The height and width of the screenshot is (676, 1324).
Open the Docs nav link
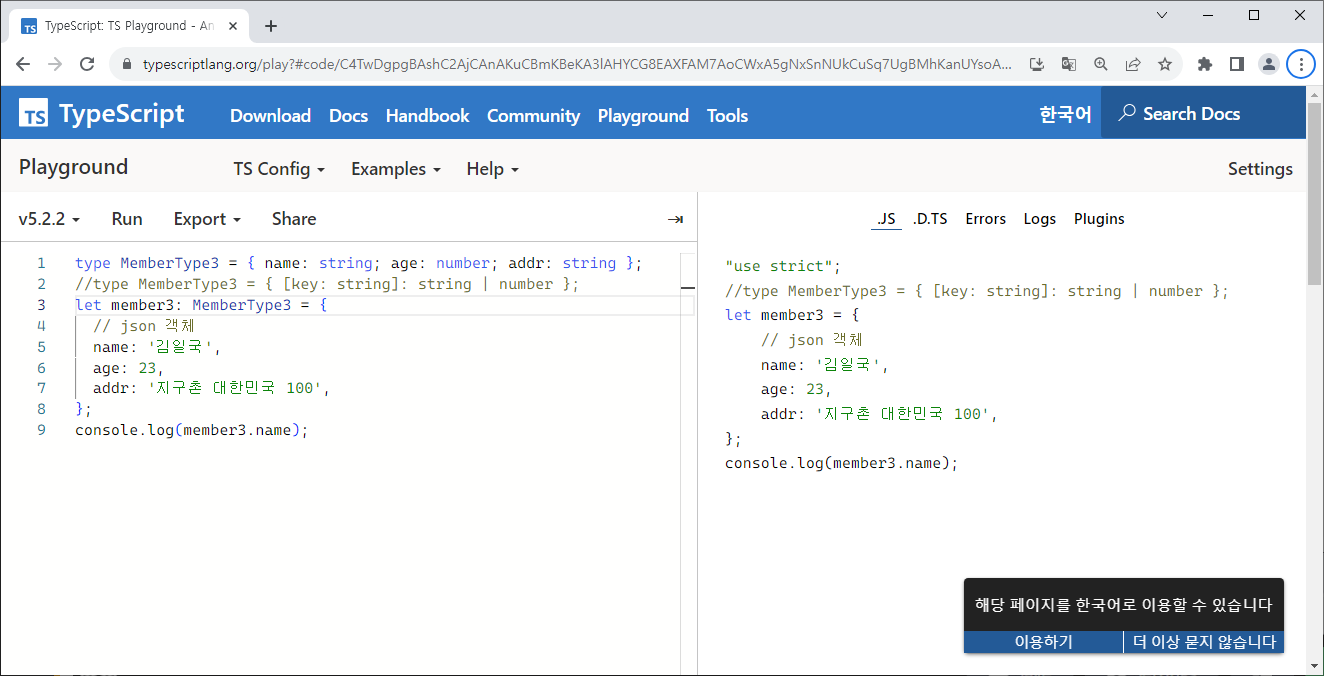pos(348,116)
